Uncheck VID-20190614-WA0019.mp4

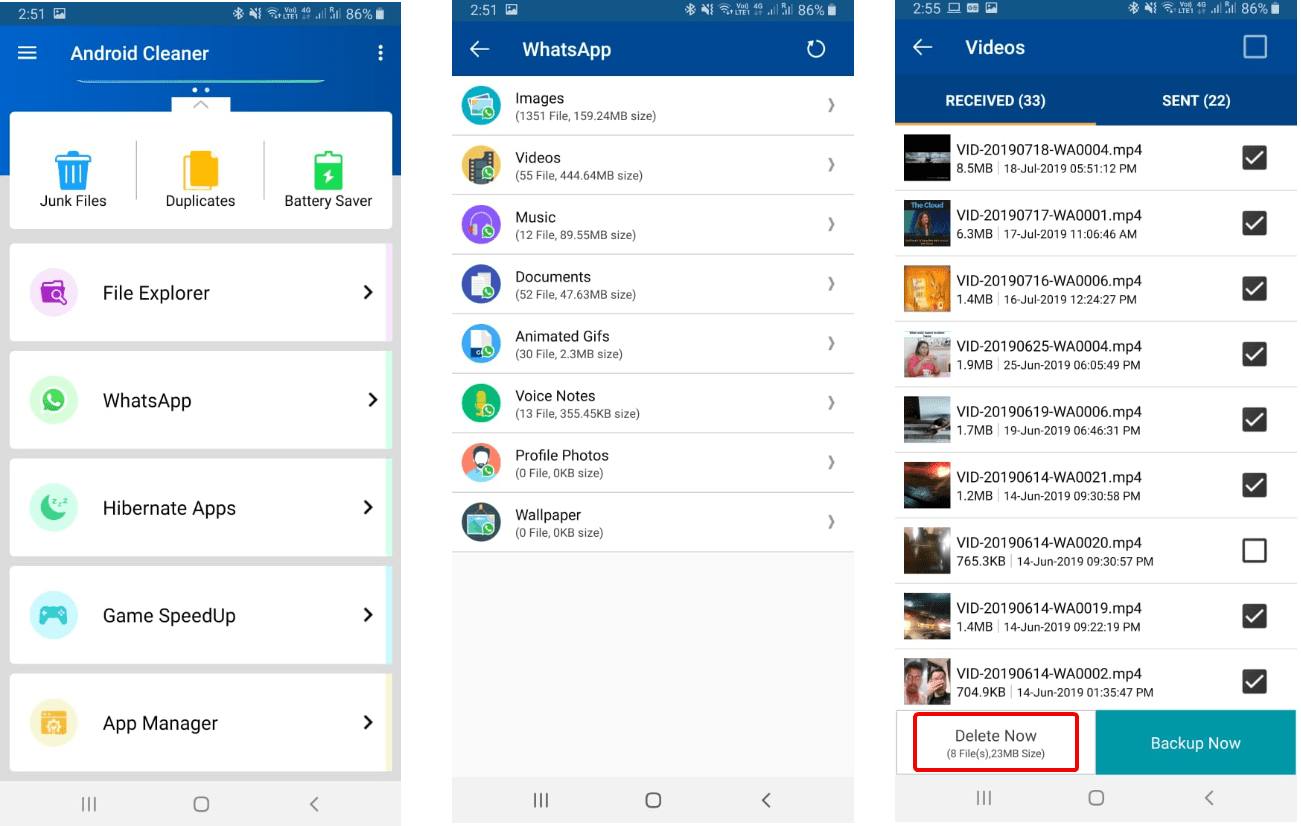[x=1254, y=616]
